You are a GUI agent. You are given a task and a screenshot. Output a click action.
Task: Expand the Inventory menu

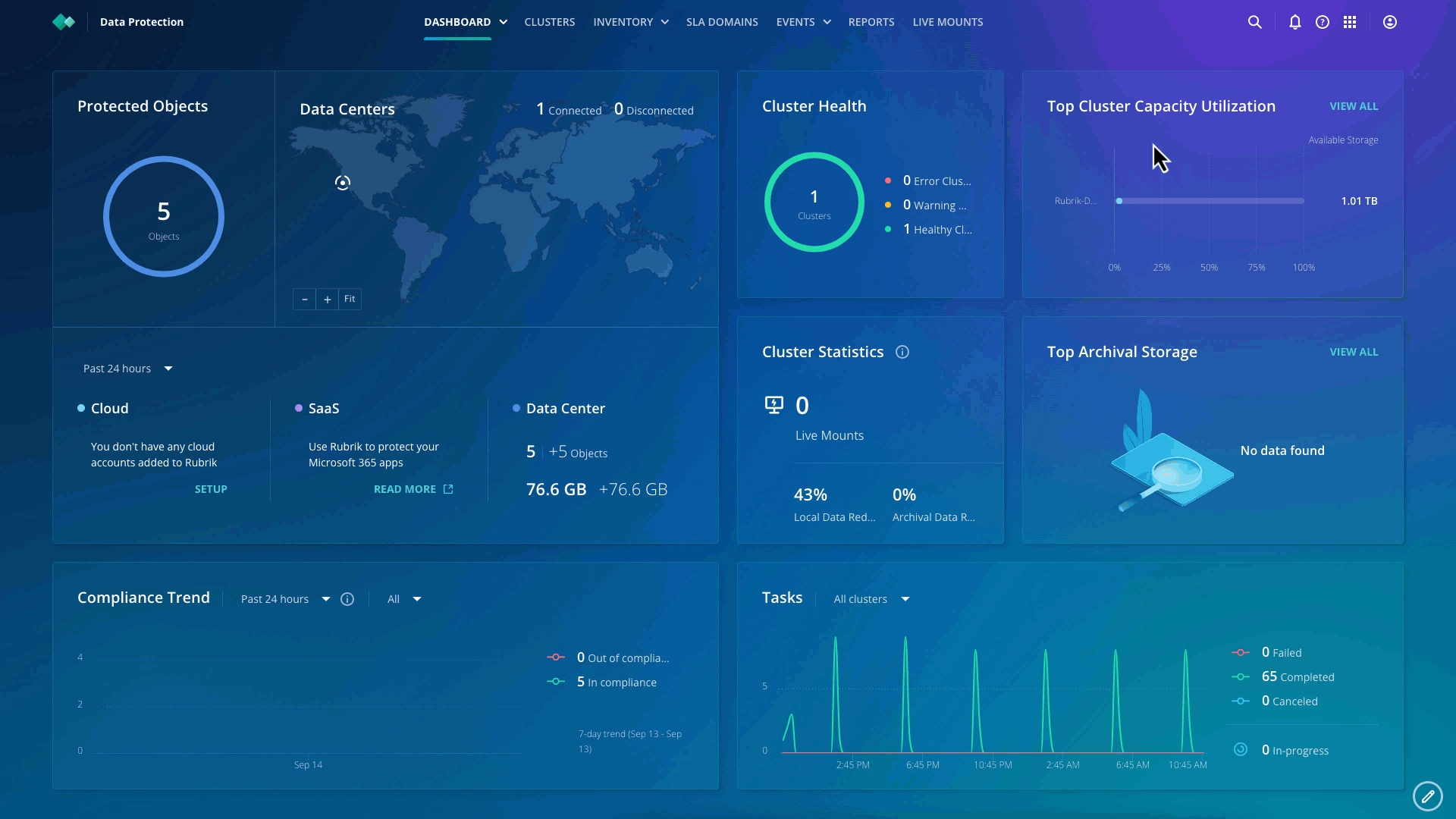click(x=630, y=22)
